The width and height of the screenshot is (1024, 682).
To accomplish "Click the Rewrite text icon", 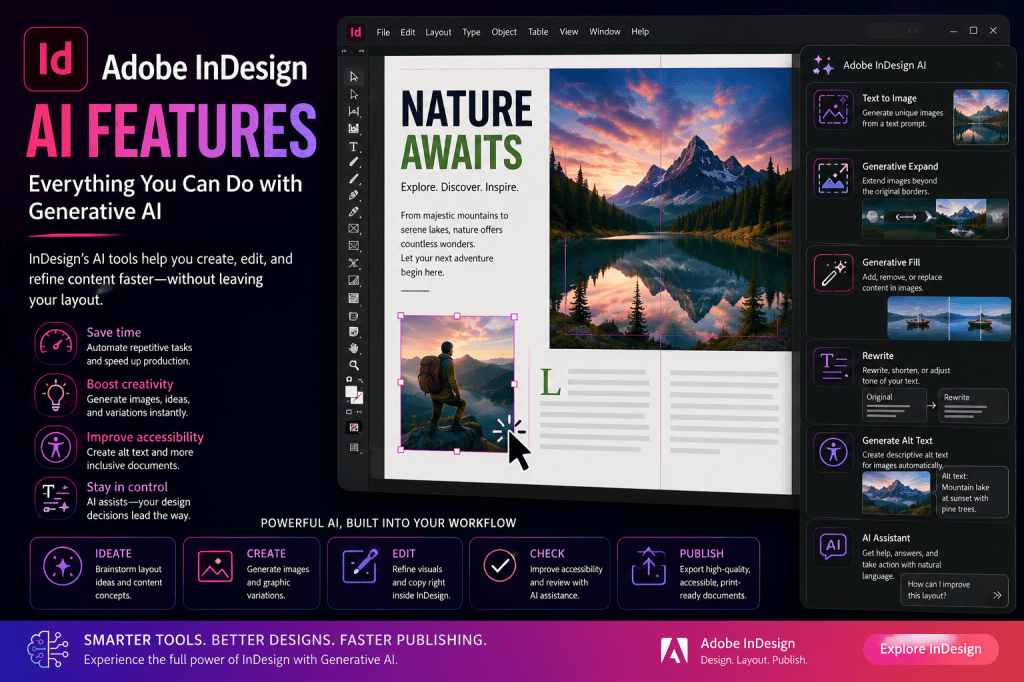I will (833, 366).
